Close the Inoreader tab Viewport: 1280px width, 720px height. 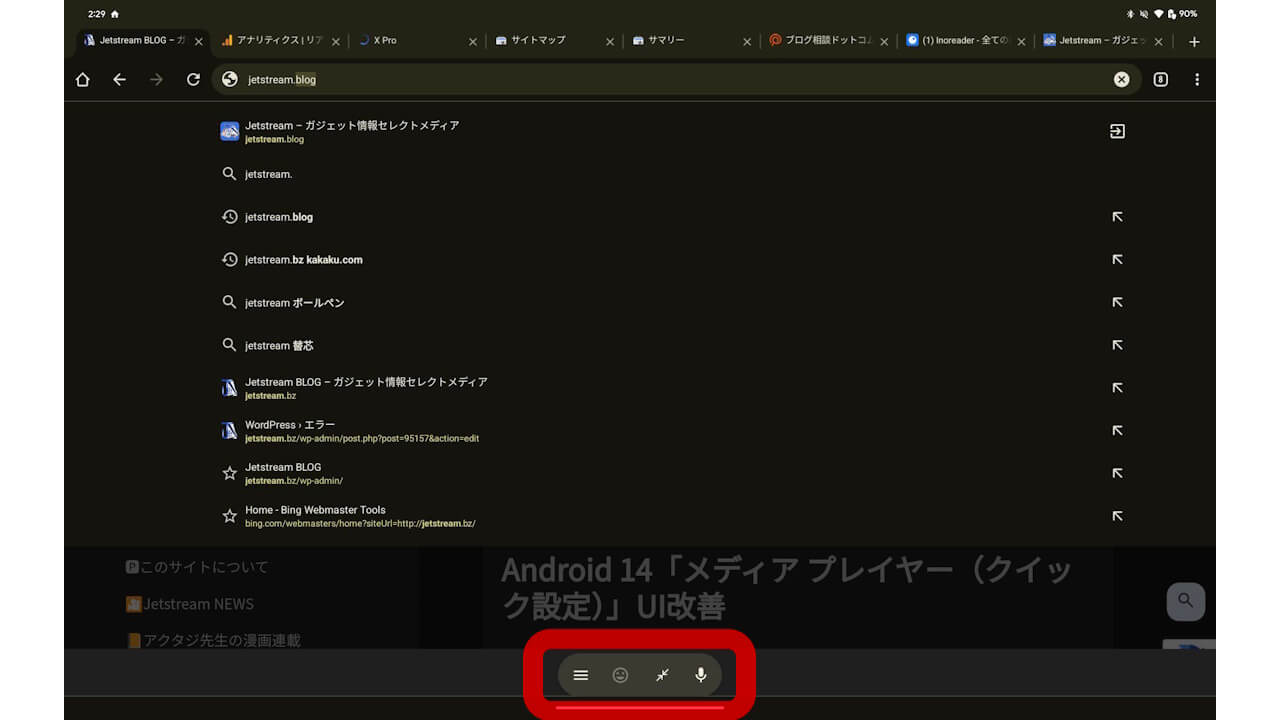(1021, 42)
